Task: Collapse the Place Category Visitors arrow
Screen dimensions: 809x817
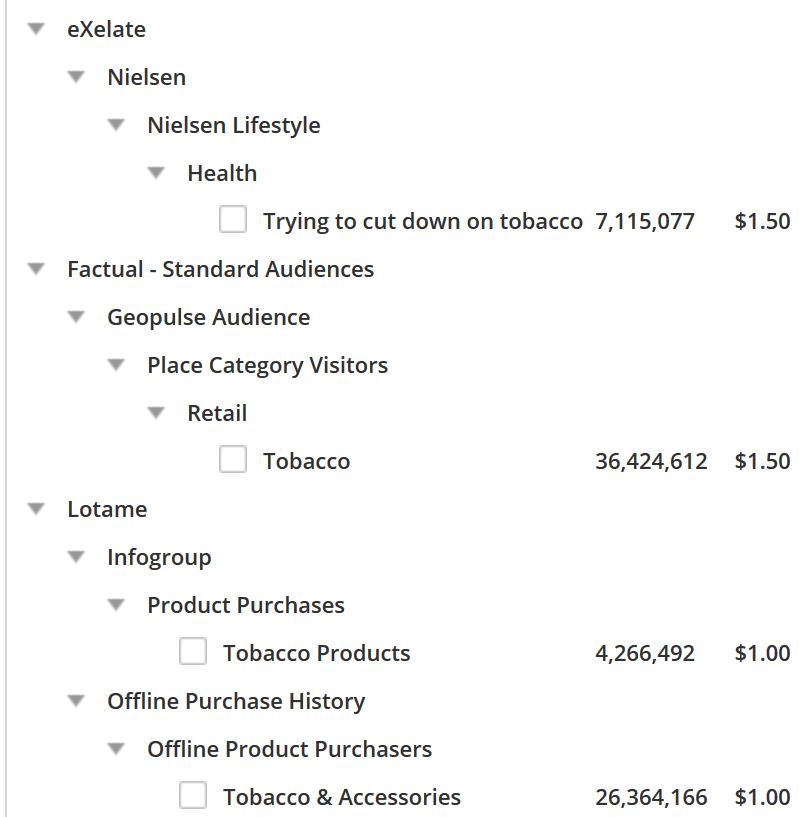Action: coord(117,365)
